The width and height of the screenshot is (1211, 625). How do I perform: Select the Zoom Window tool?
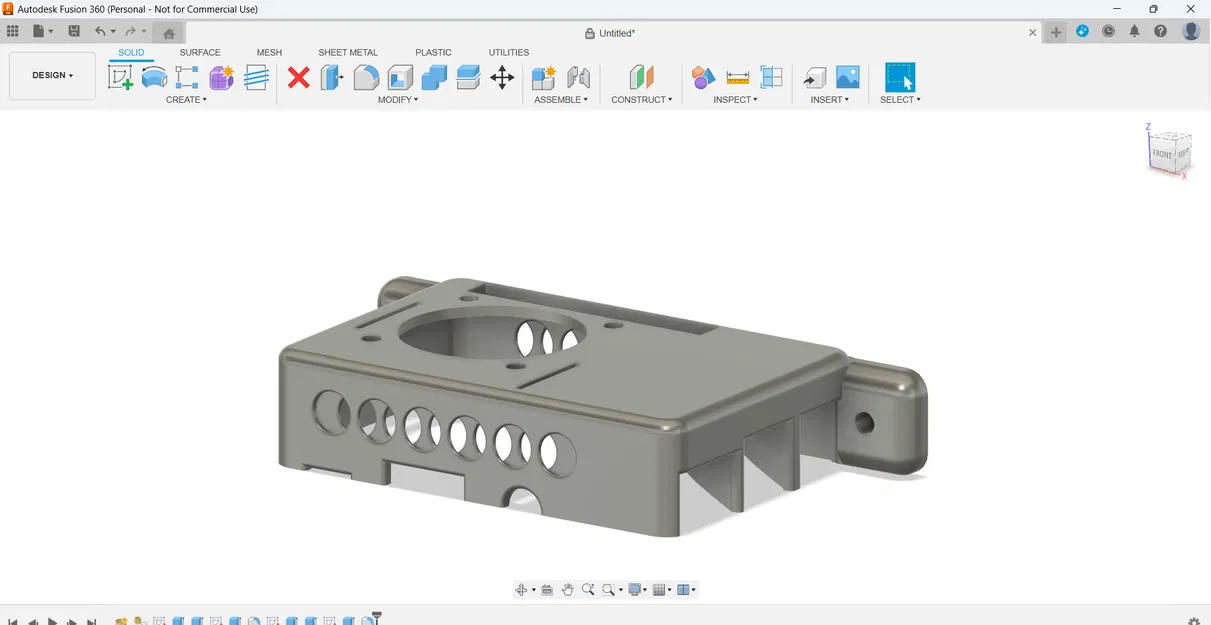(611, 590)
